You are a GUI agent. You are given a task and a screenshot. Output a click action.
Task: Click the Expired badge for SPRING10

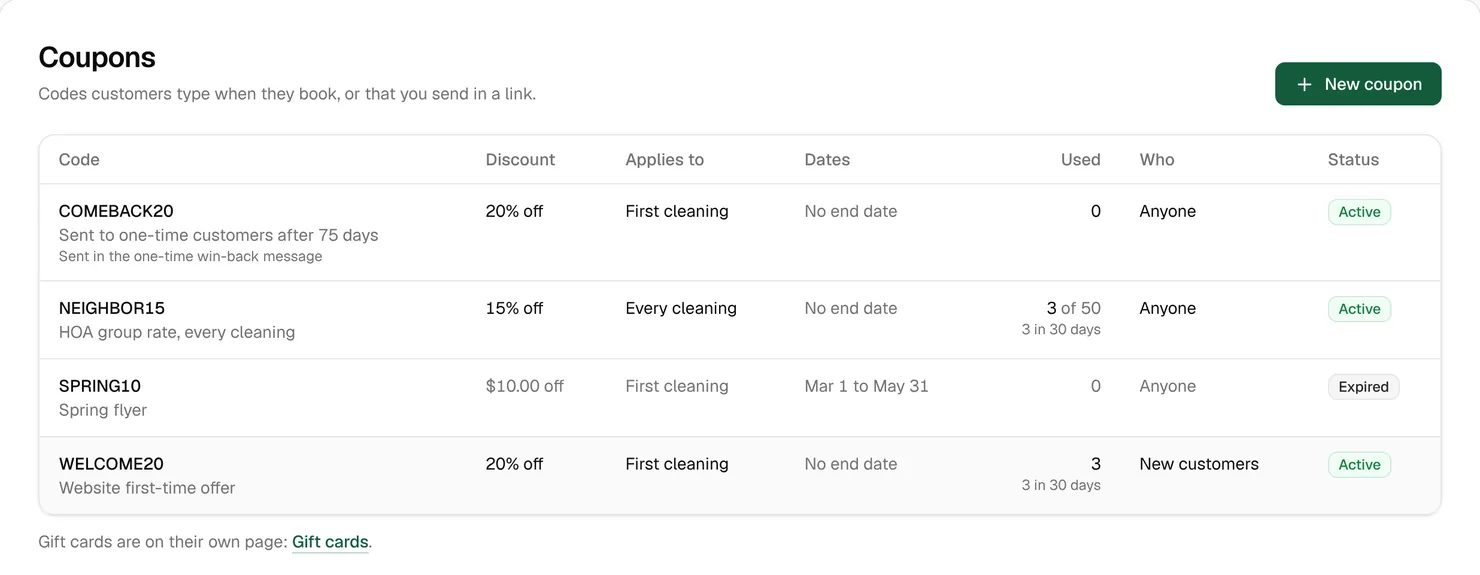(1363, 387)
